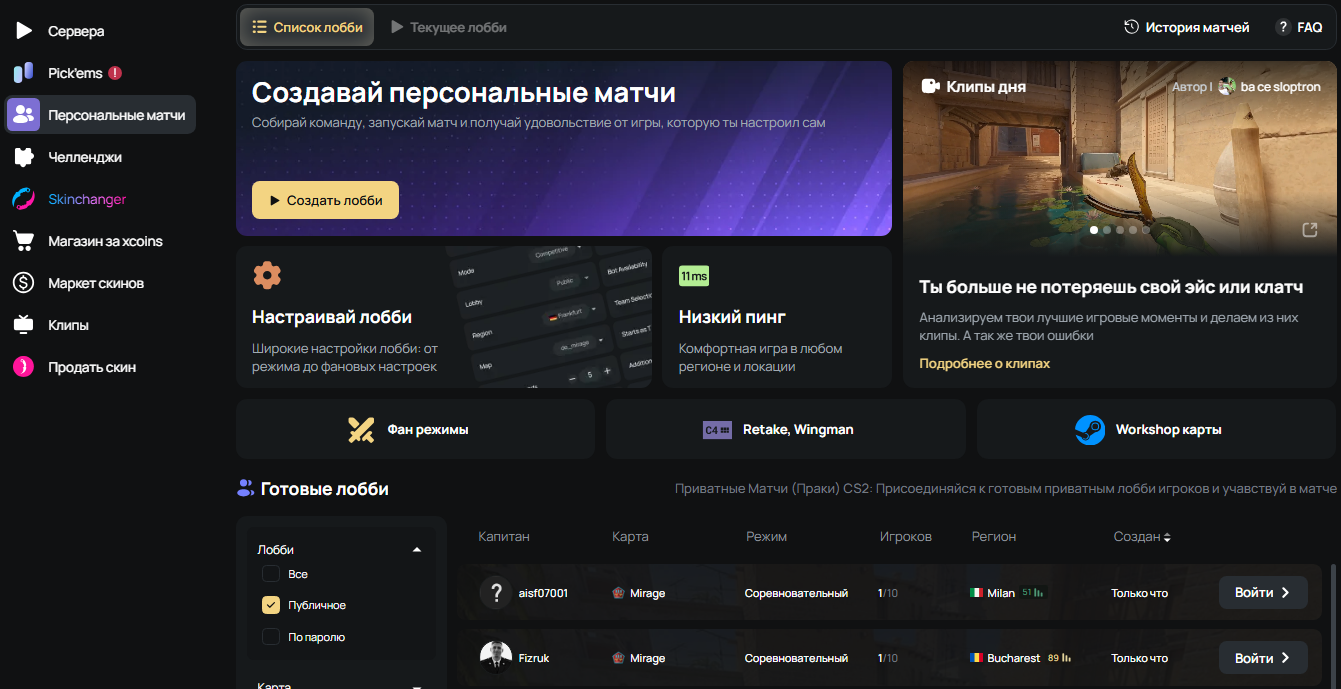The height and width of the screenshot is (689, 1341).
Task: Click the red alert badge next to Pick'ems
Action: (115, 73)
